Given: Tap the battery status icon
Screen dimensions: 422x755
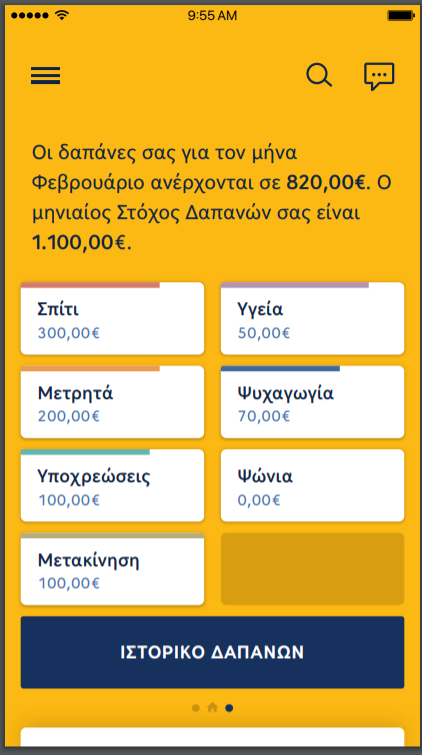Looking at the screenshot, I should point(401,16).
